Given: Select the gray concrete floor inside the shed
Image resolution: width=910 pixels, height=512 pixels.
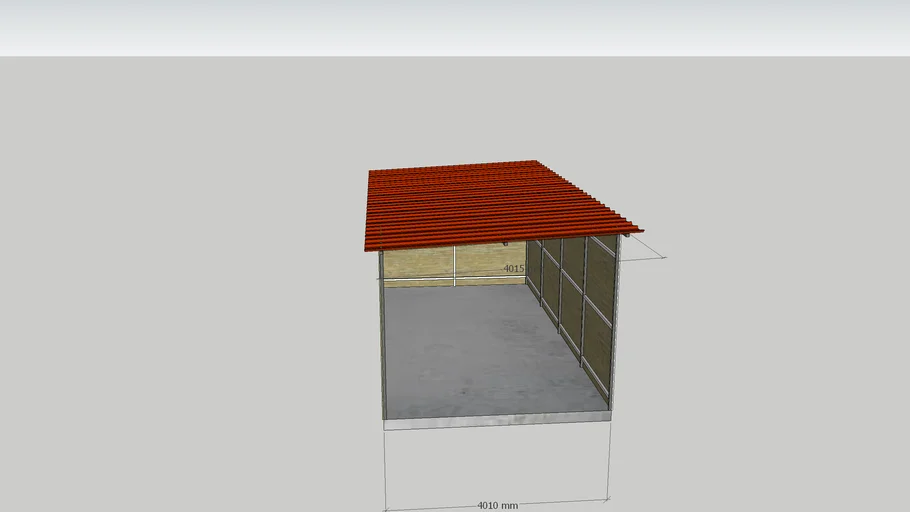Looking at the screenshot, I should pyautogui.click(x=480, y=350).
